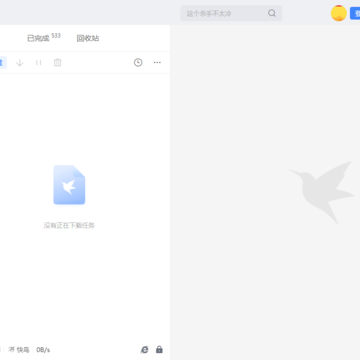Click the lock icon in status bar
This screenshot has height=360, width=360.
pos(159,350)
